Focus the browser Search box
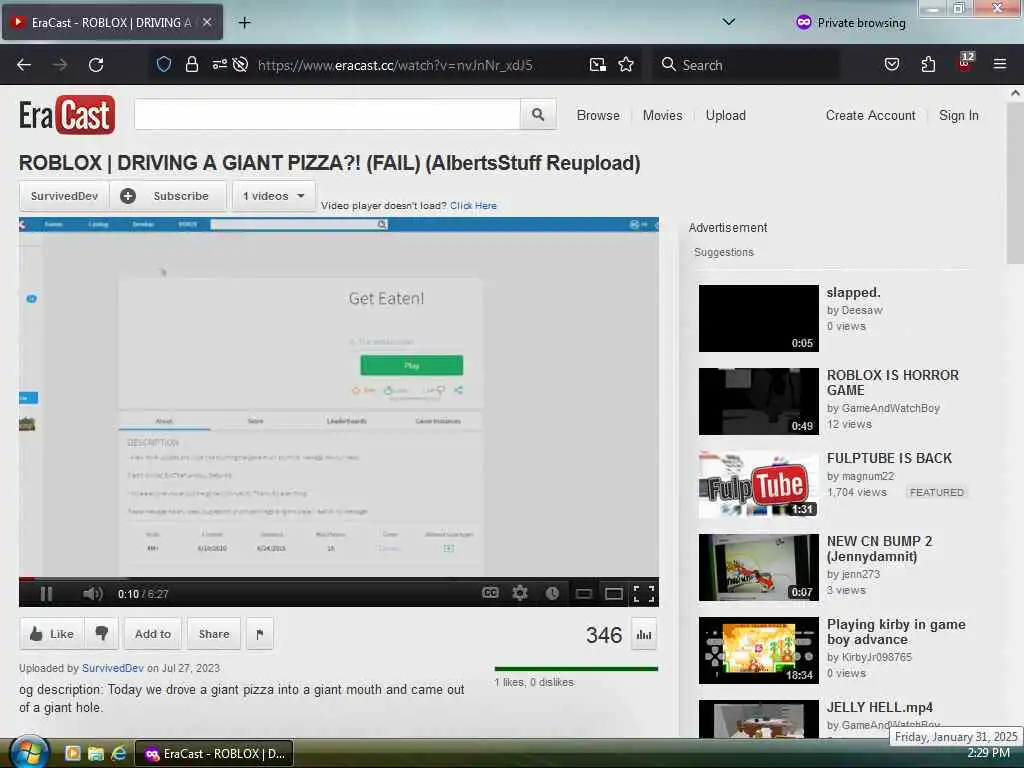The width and height of the screenshot is (1024, 768). point(744,65)
